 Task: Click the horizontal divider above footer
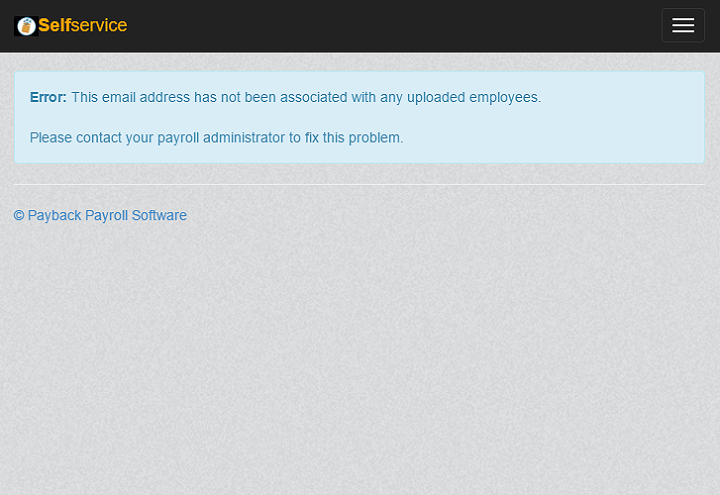(x=359, y=184)
